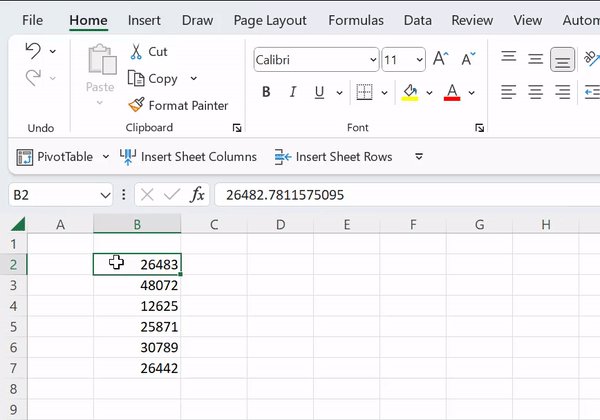Open Calibri font name dropdown
600x420 pixels.
coord(373,60)
